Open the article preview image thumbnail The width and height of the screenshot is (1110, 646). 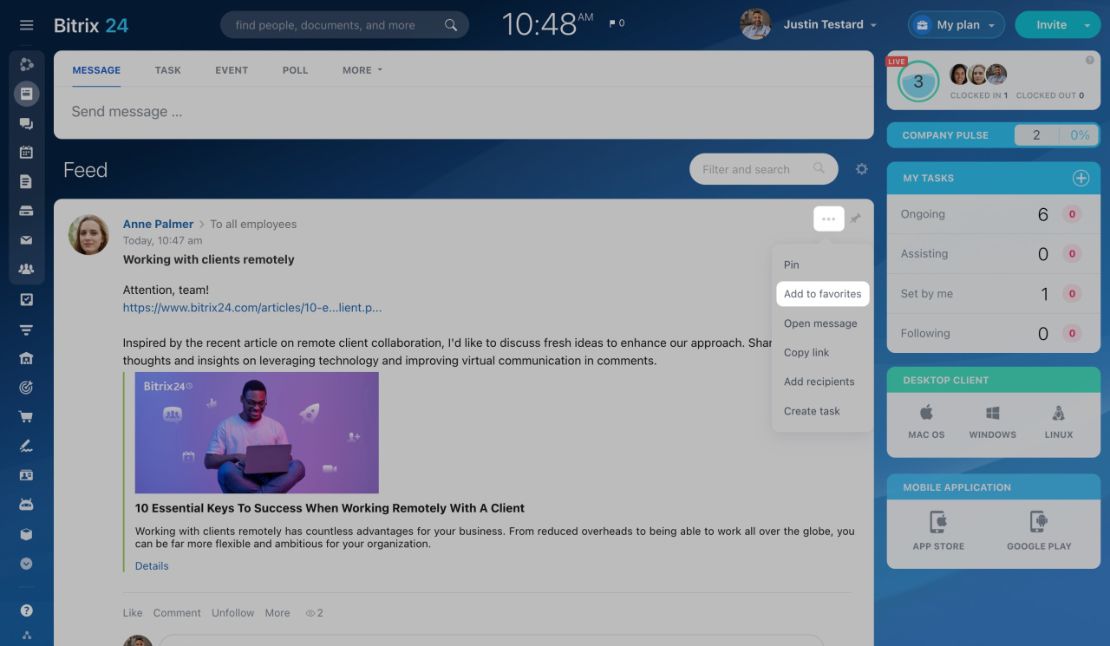(x=257, y=432)
